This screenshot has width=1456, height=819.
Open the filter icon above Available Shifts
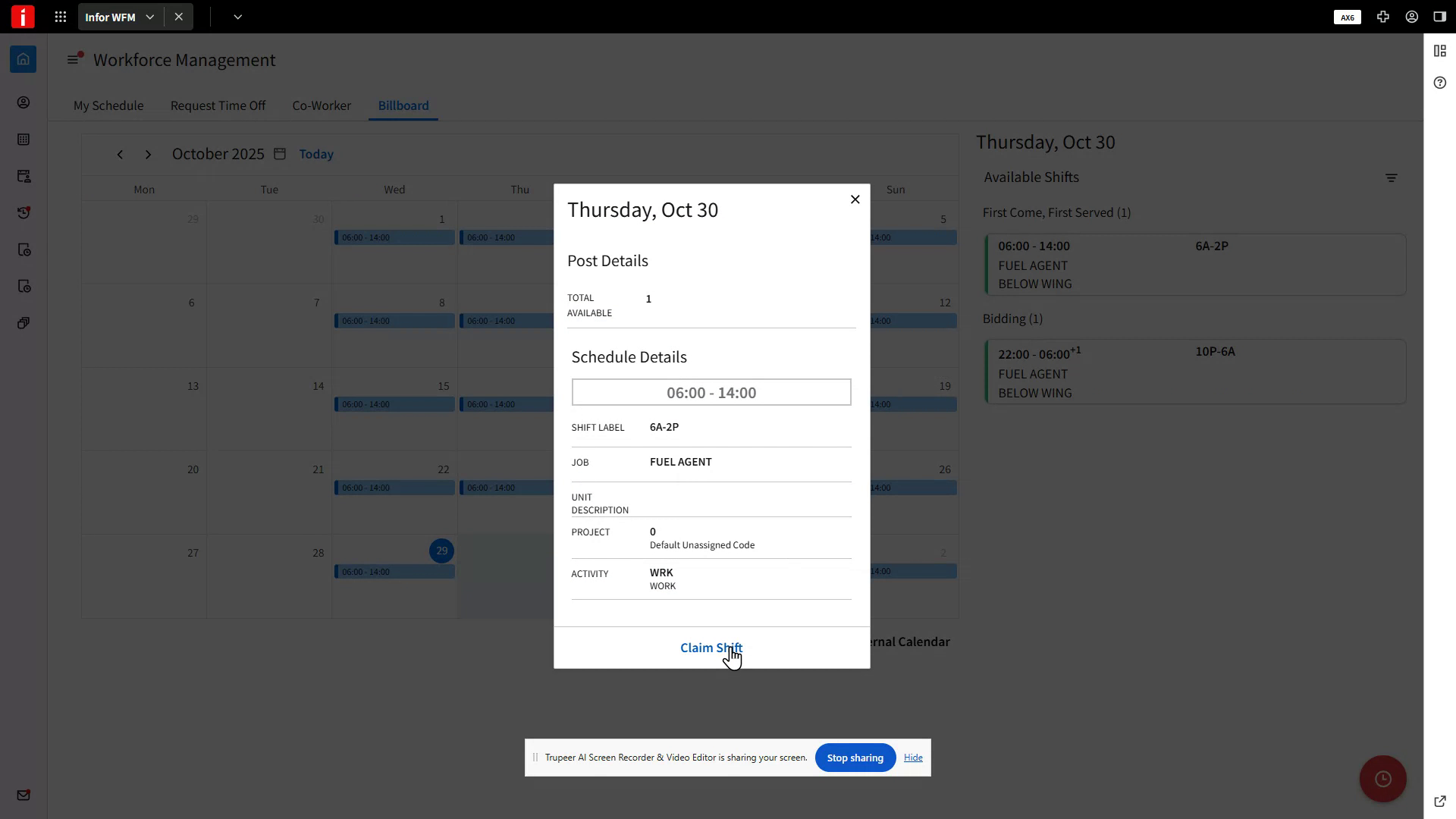coord(1392,177)
